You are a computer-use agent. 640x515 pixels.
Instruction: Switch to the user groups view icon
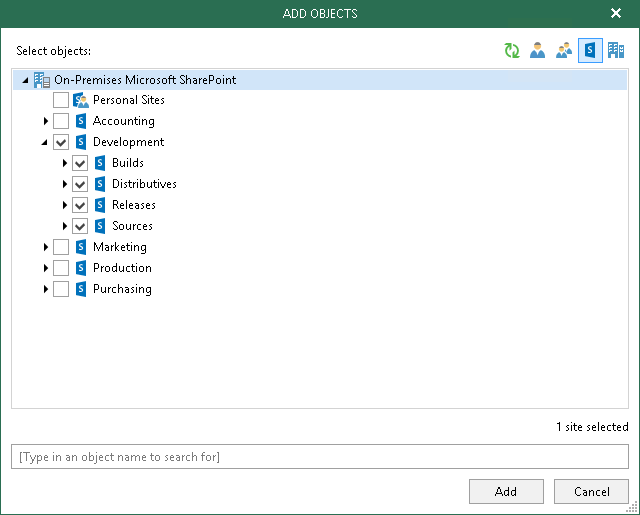(564, 51)
